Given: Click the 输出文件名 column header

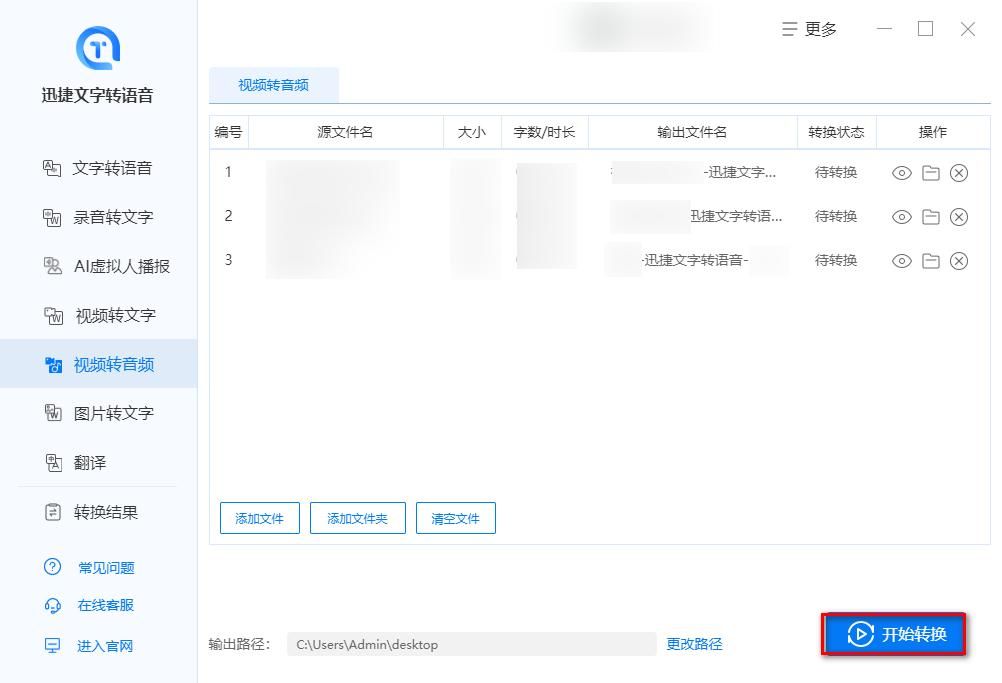Looking at the screenshot, I should [692, 132].
